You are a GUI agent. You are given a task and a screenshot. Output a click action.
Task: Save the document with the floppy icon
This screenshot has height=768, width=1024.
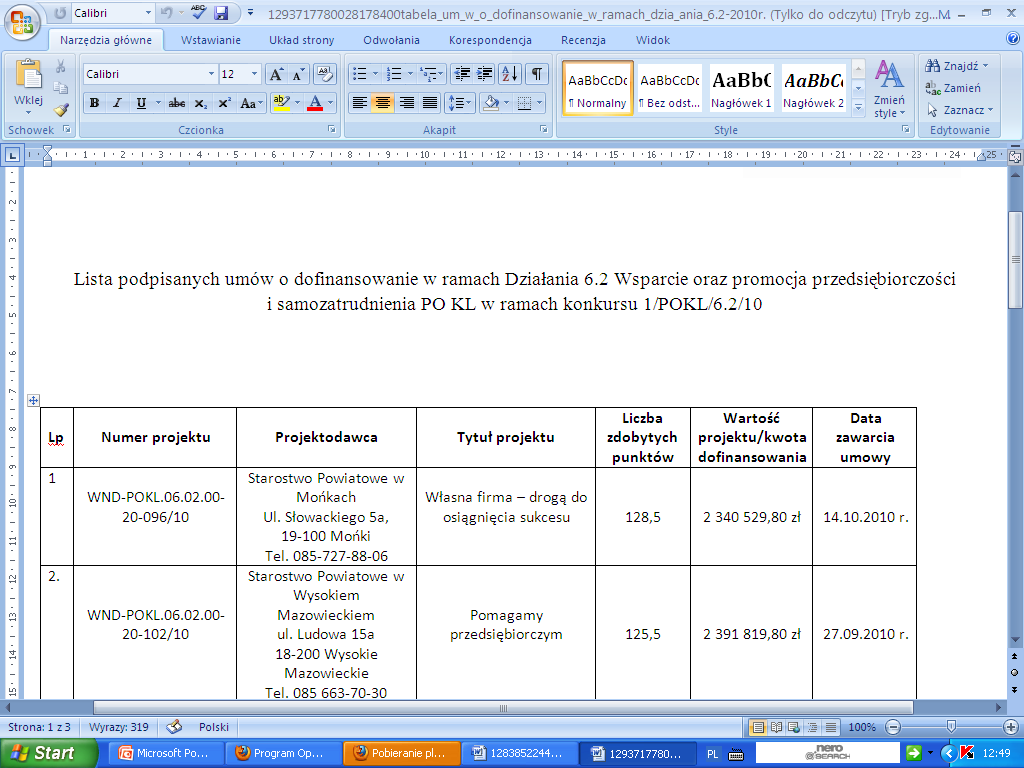pos(221,12)
